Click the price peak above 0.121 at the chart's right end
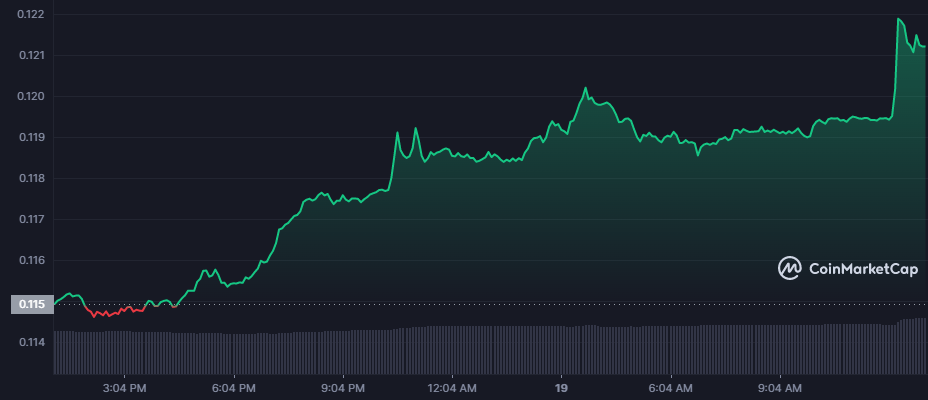This screenshot has height=400, width=928. click(898, 19)
